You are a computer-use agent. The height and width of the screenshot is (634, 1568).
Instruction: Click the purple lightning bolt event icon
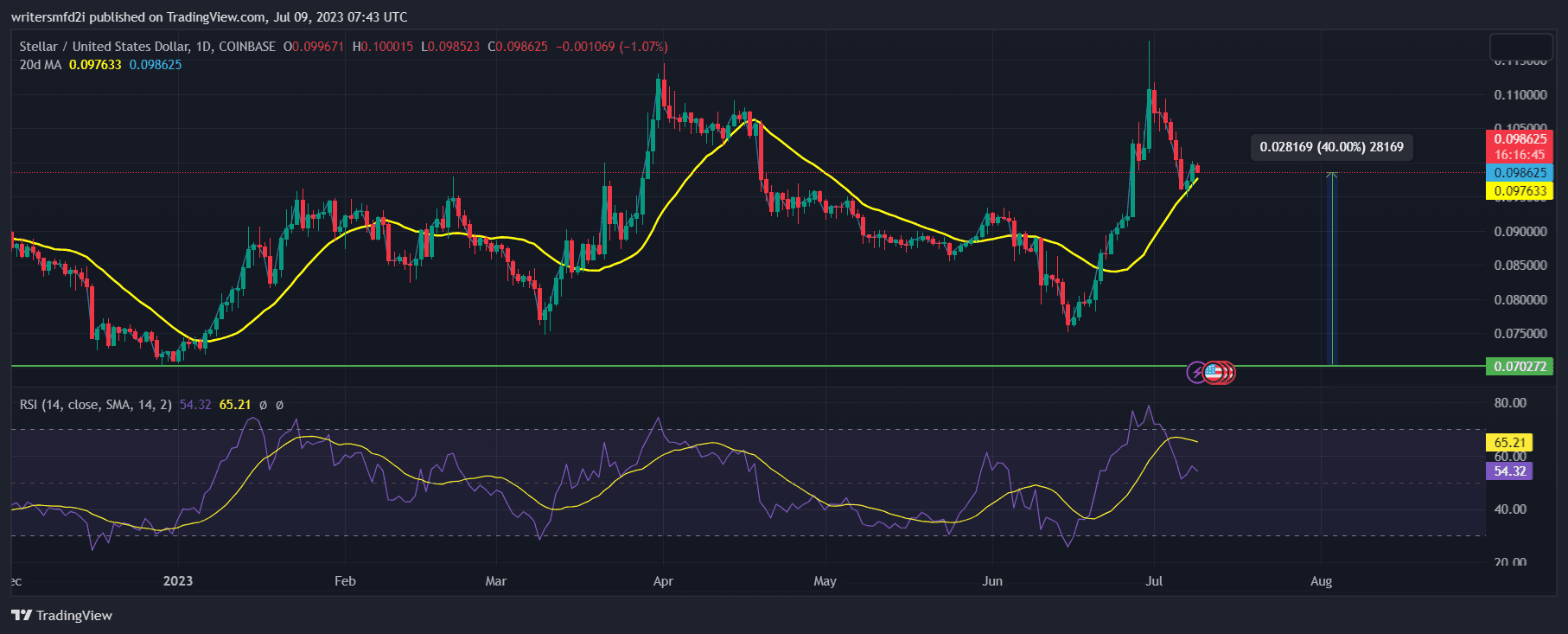tap(1197, 373)
